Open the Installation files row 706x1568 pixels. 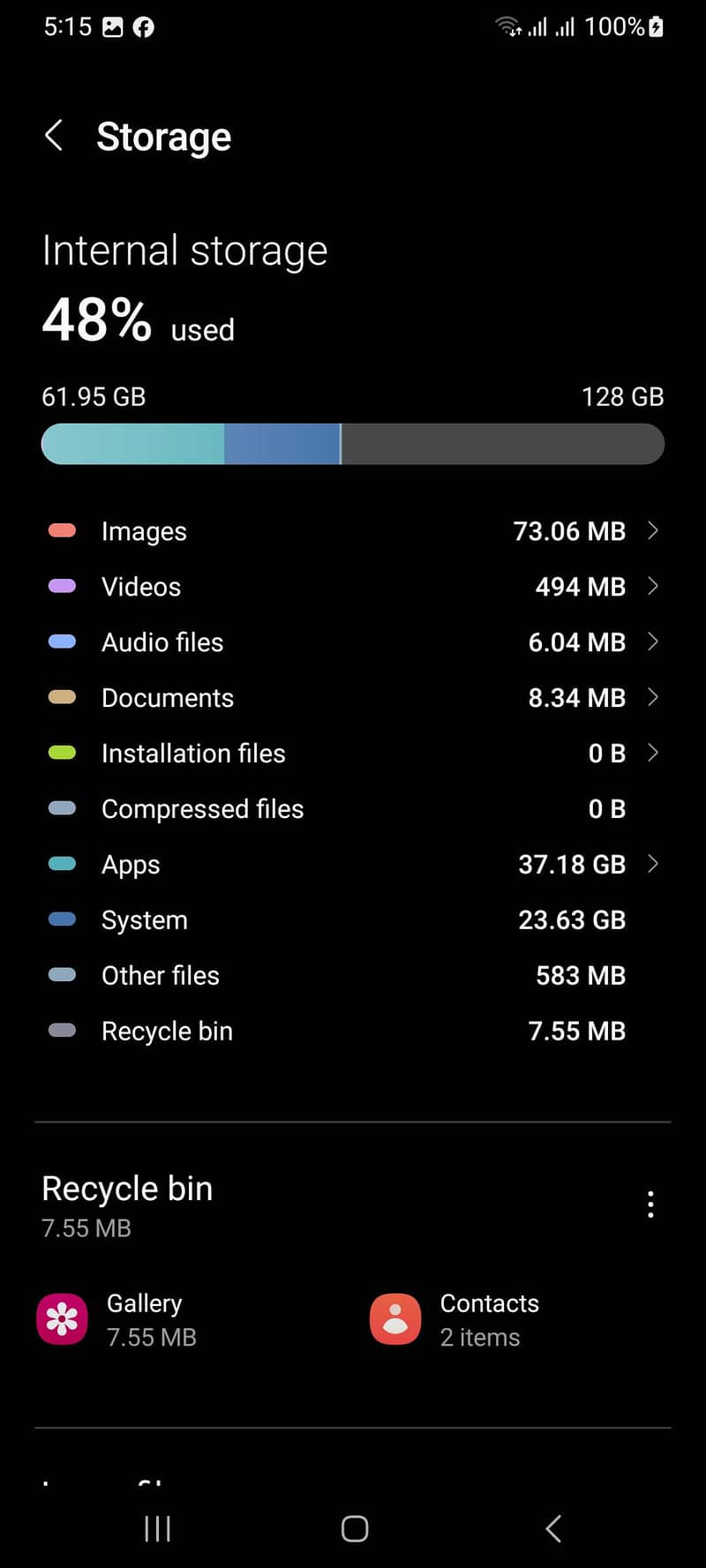(x=353, y=754)
